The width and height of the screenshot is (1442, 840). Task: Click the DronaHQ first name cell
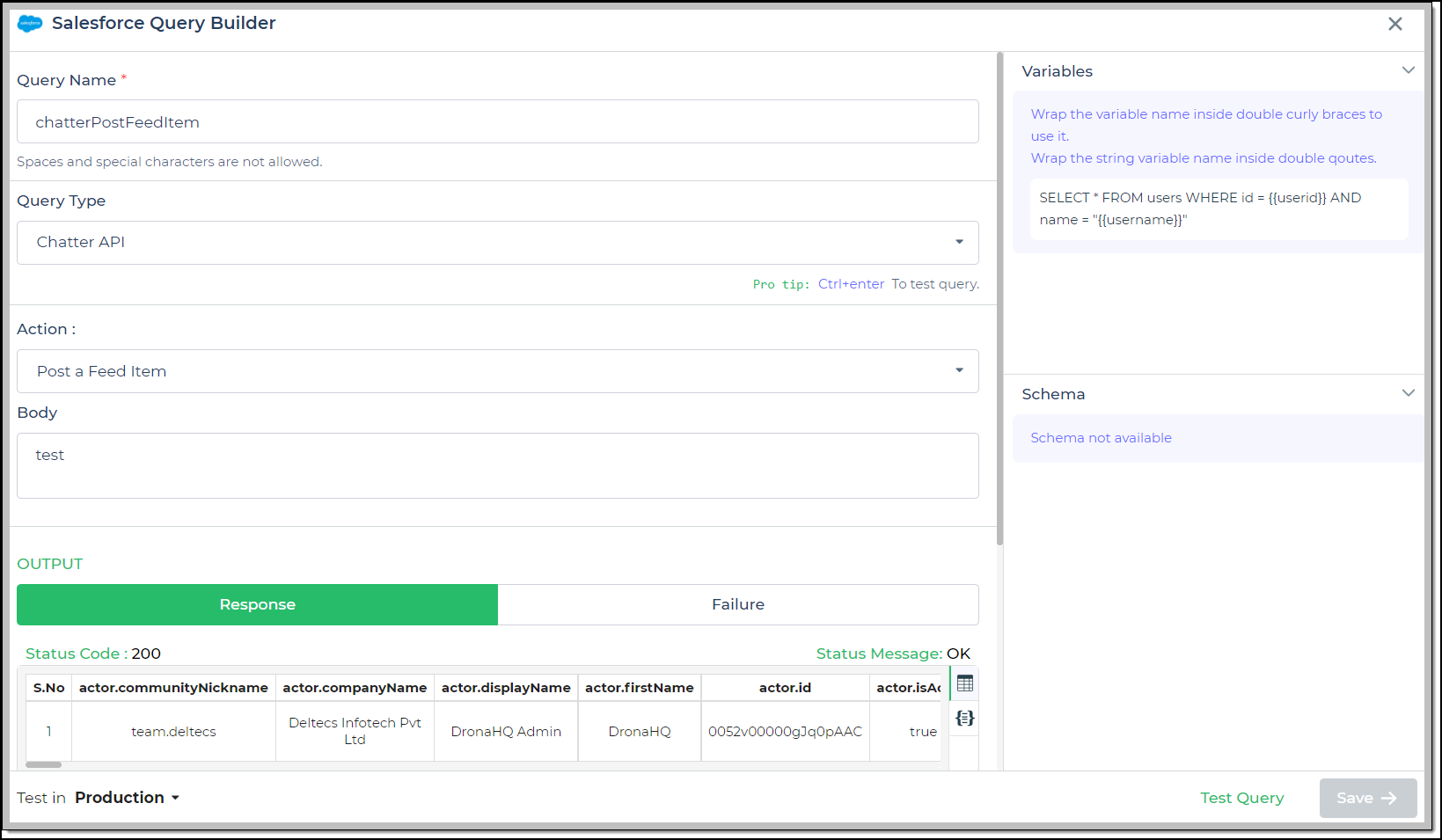point(640,732)
